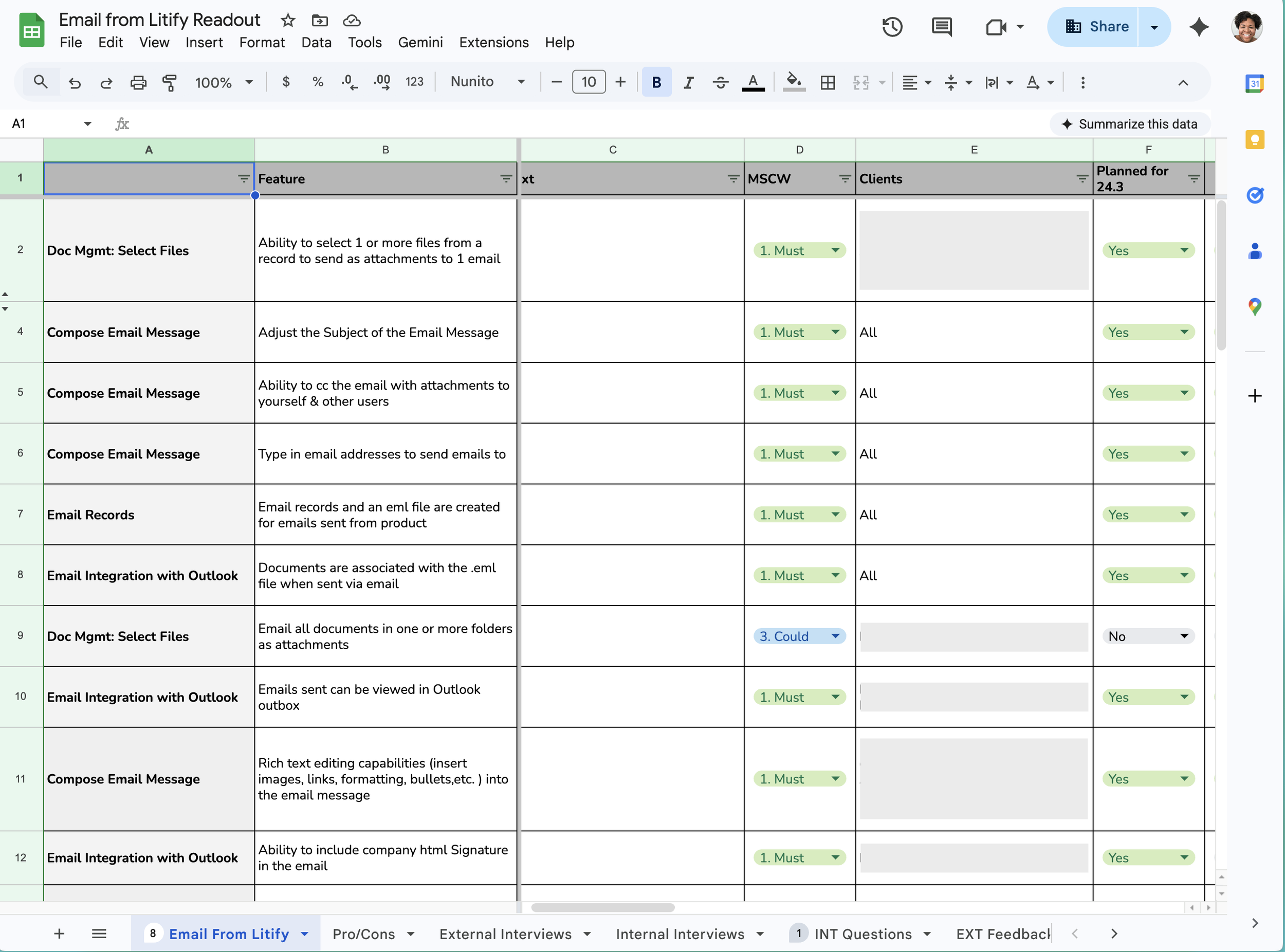Open the zoom level dropdown

[x=224, y=82]
